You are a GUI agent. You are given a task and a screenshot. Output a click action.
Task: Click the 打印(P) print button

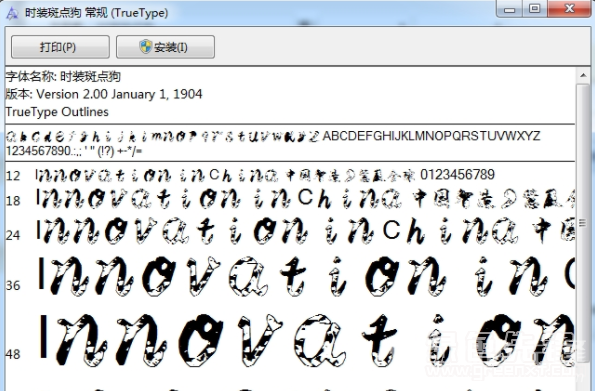(x=60, y=47)
